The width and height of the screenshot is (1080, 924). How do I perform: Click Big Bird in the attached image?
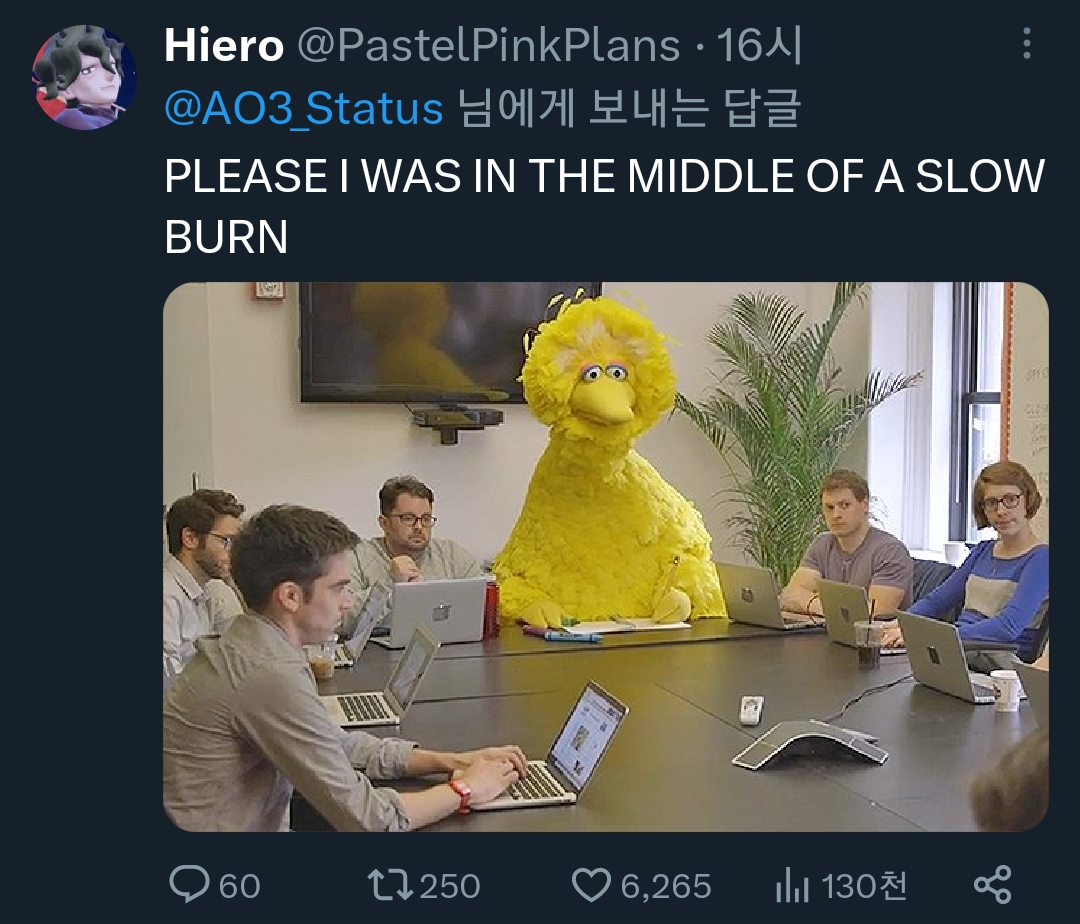coord(603,470)
